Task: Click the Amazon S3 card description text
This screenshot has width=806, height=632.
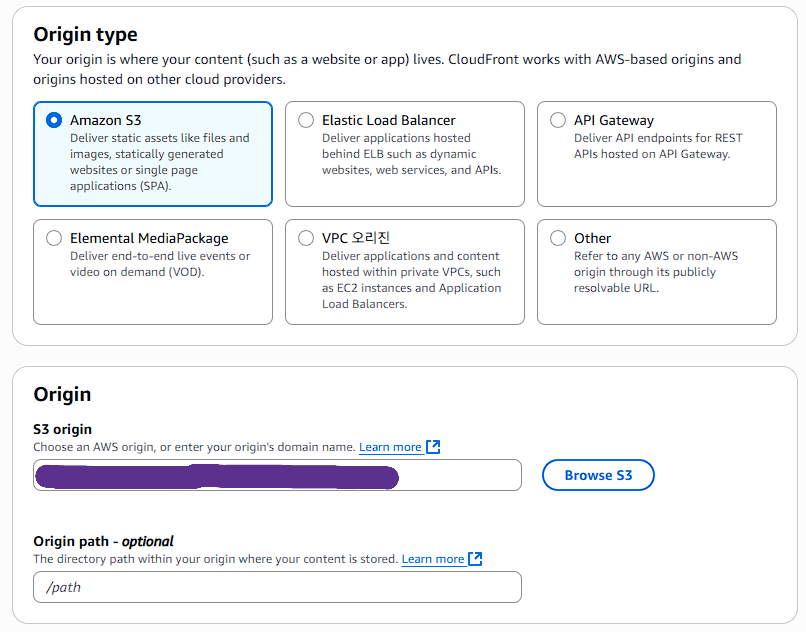Action: click(160, 162)
